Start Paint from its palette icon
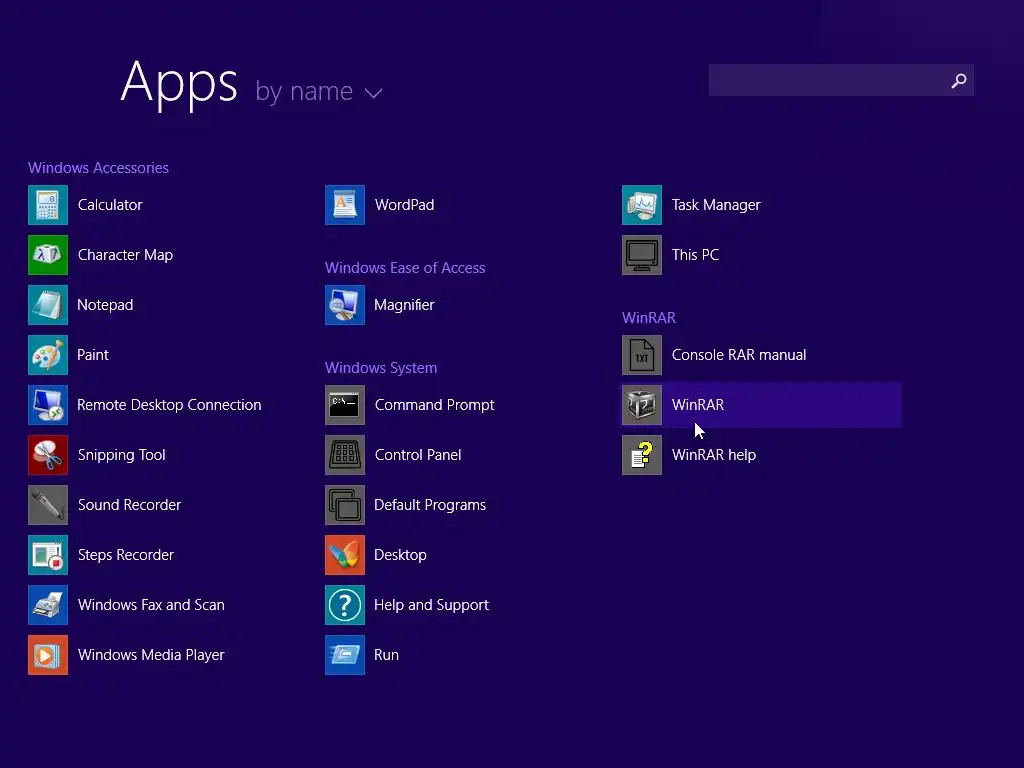Image resolution: width=1024 pixels, height=768 pixels. pos(48,355)
